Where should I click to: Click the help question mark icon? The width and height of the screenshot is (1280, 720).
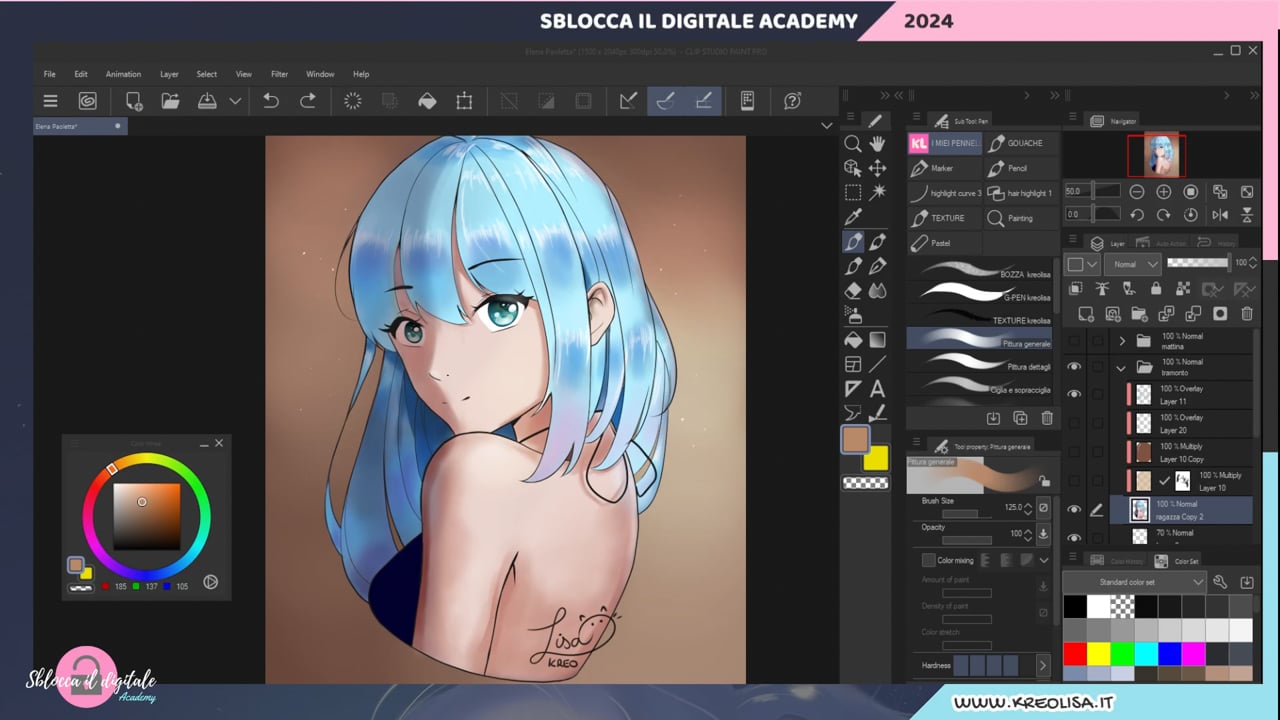tap(792, 100)
